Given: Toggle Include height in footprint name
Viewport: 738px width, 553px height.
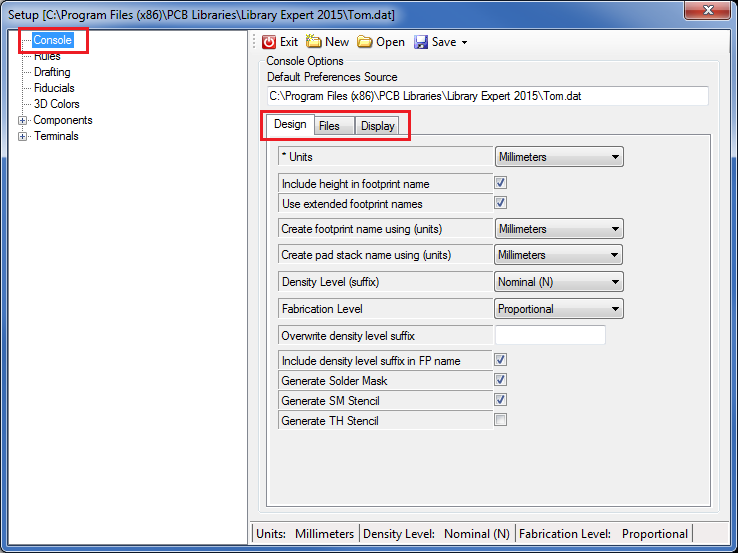Looking at the screenshot, I should point(501,183).
